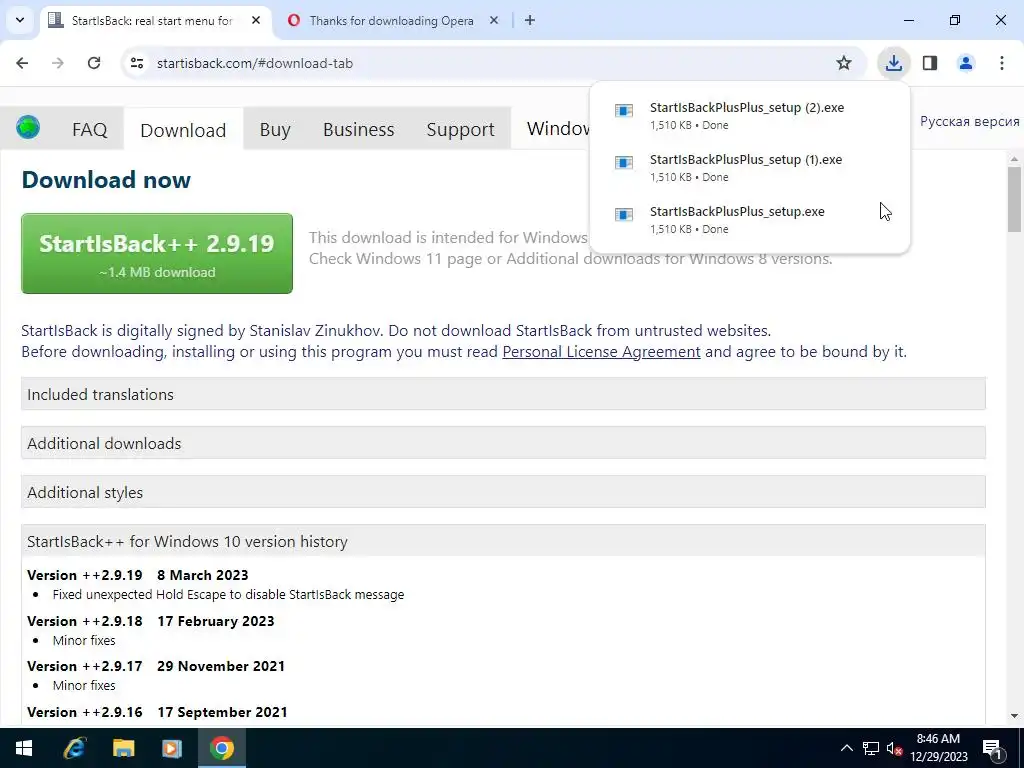This screenshot has height=768, width=1024.
Task: Open the Chrome side panel
Action: tap(930, 63)
